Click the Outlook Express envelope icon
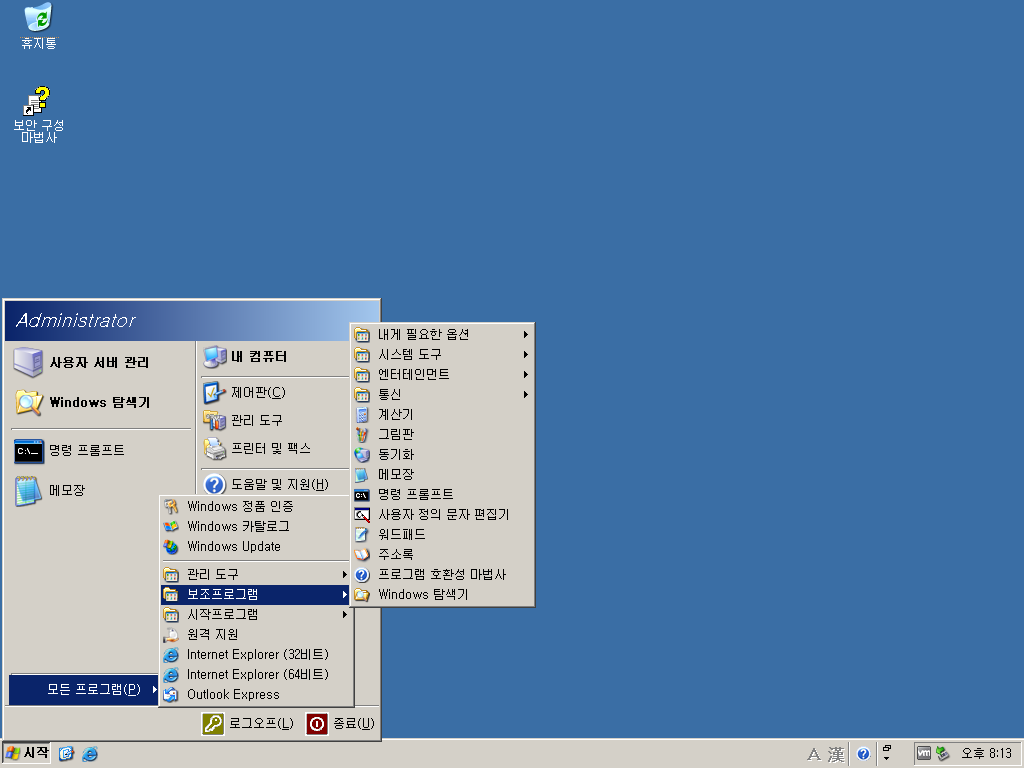The height and width of the screenshot is (768, 1024). [171, 695]
